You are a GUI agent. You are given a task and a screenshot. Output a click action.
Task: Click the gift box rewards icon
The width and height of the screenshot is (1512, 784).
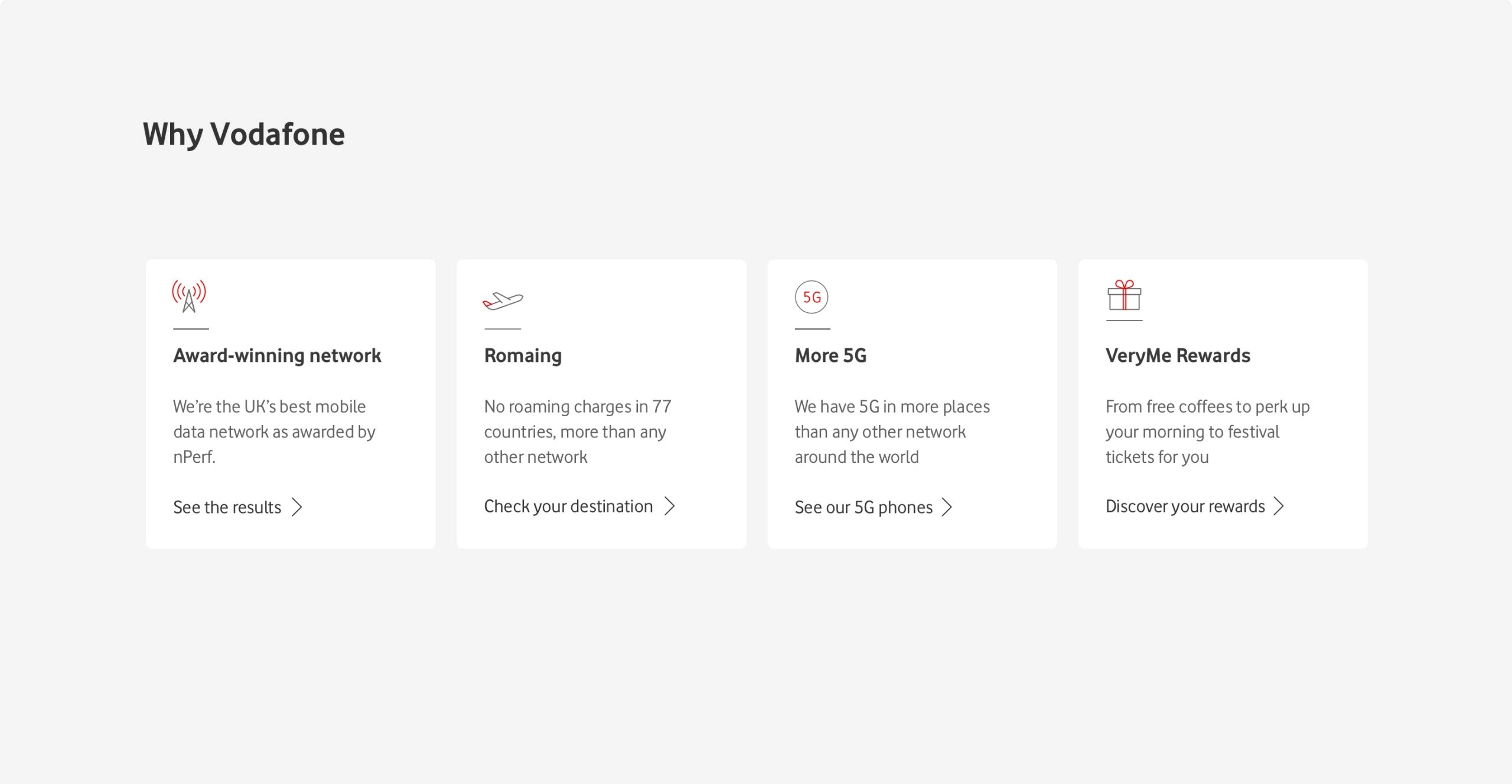coord(1124,295)
